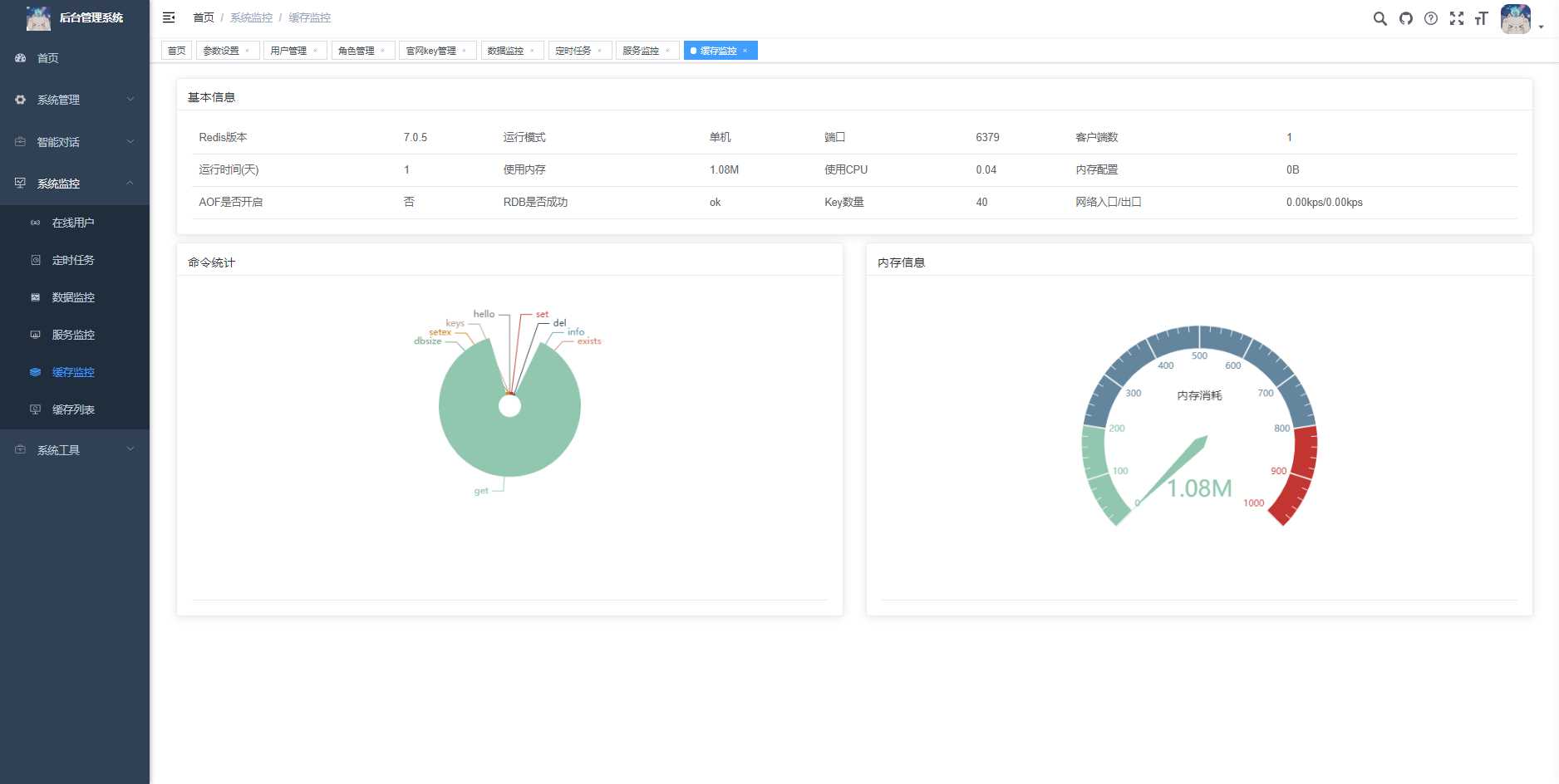This screenshot has height=784, width=1559.
Task: Enter fullscreen via the expand icon
Action: [x=1457, y=17]
